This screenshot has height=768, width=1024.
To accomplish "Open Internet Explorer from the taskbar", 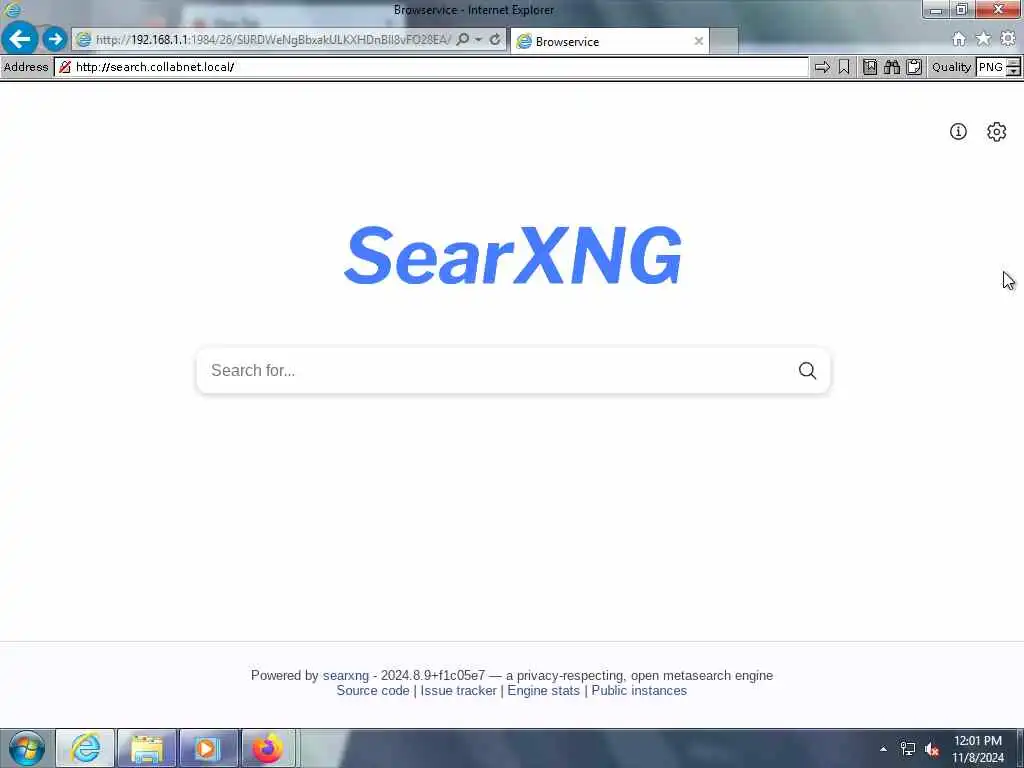I will tap(85, 748).
